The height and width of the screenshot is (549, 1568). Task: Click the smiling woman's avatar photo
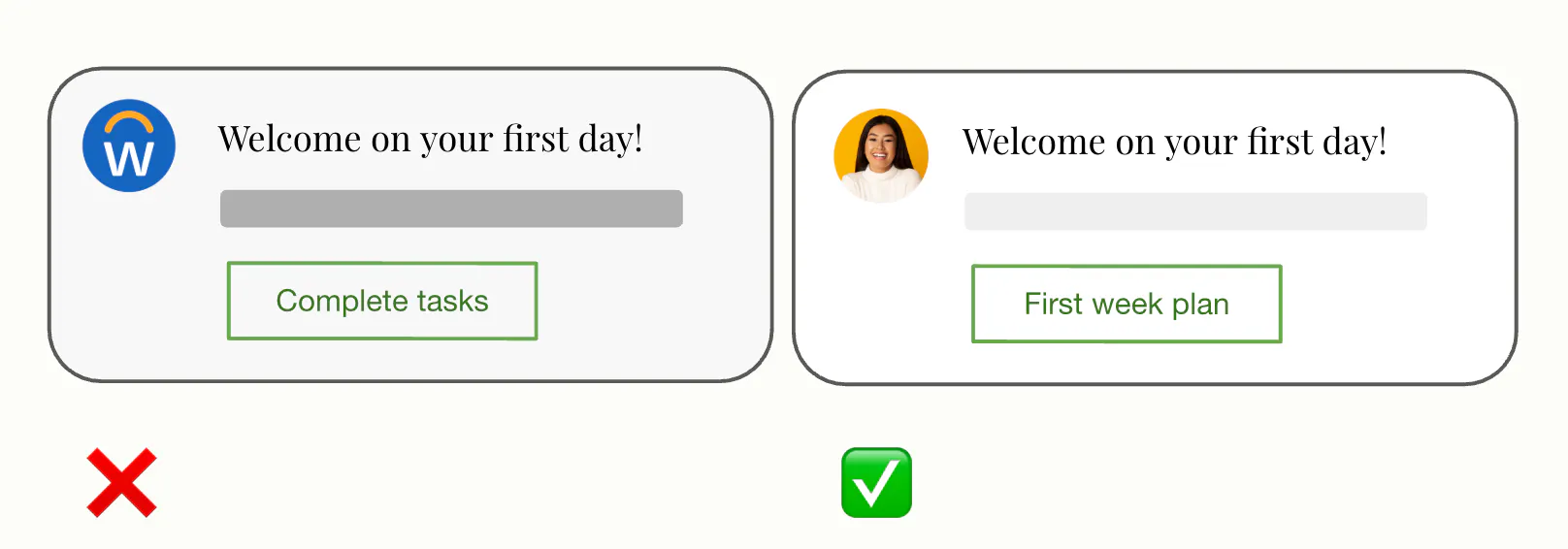[881, 155]
